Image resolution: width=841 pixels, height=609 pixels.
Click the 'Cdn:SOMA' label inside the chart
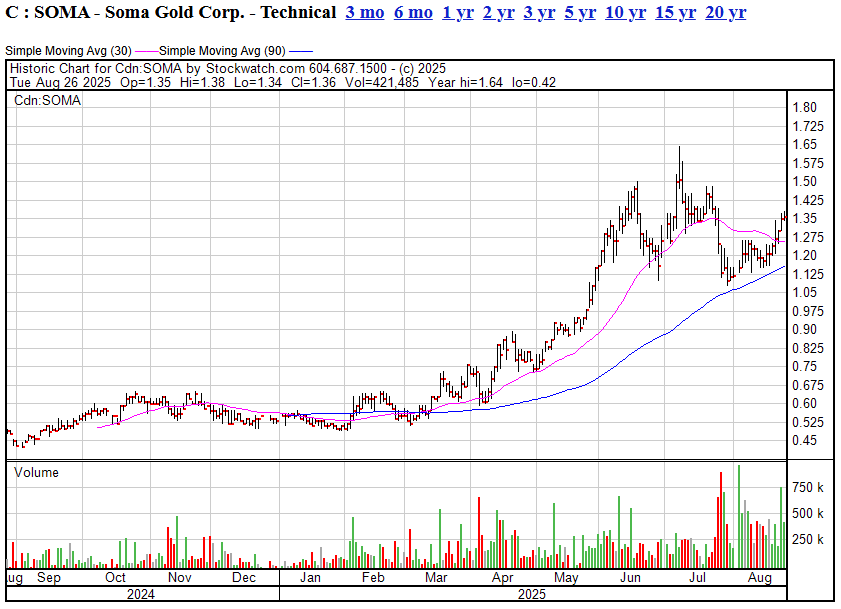pyautogui.click(x=47, y=101)
